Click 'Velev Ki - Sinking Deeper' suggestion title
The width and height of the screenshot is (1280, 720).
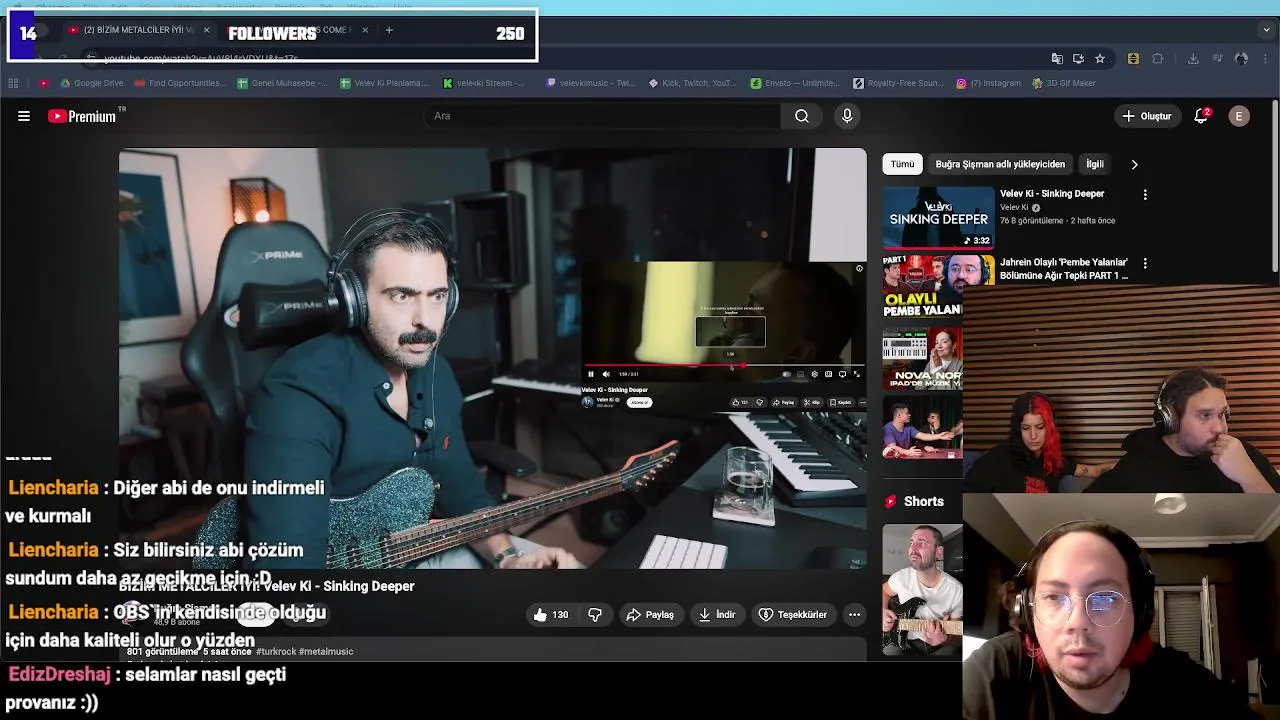tap(1052, 194)
